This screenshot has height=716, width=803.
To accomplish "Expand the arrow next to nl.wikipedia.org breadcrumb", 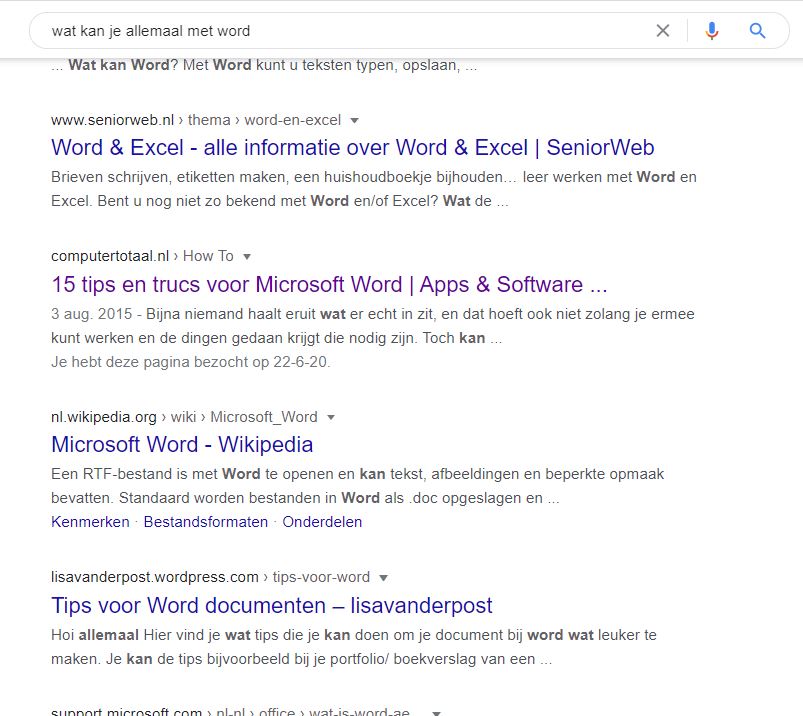I will [331, 417].
